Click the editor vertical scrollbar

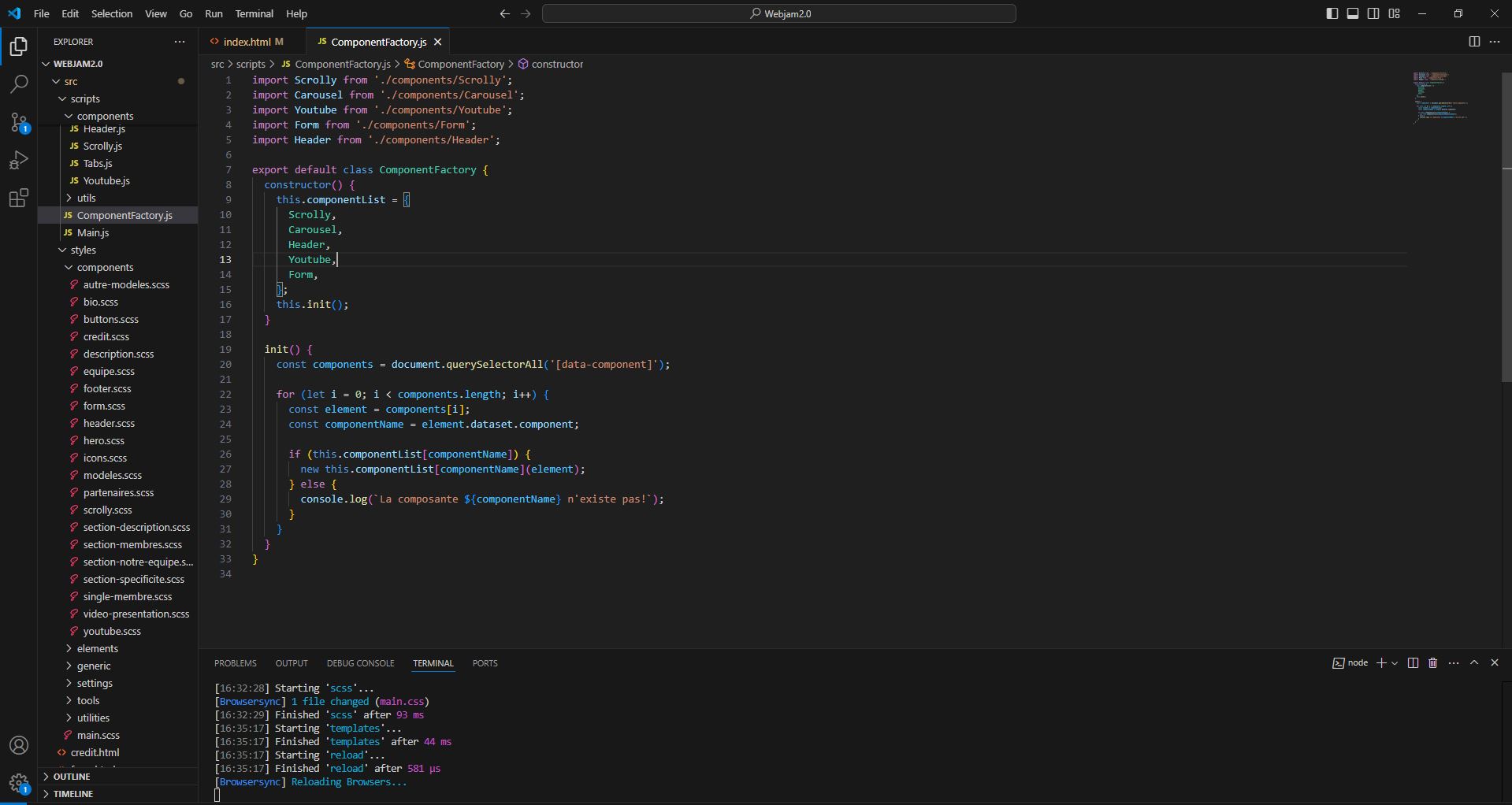tap(1506, 228)
